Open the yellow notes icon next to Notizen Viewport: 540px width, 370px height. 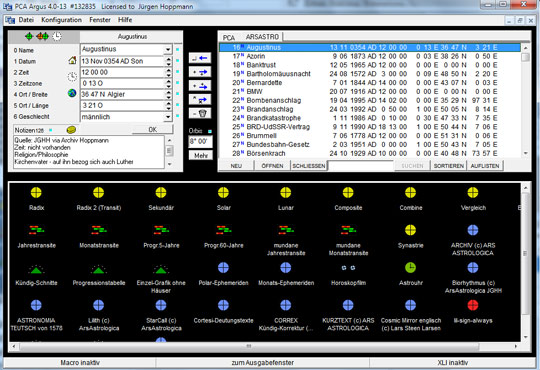pos(71,130)
